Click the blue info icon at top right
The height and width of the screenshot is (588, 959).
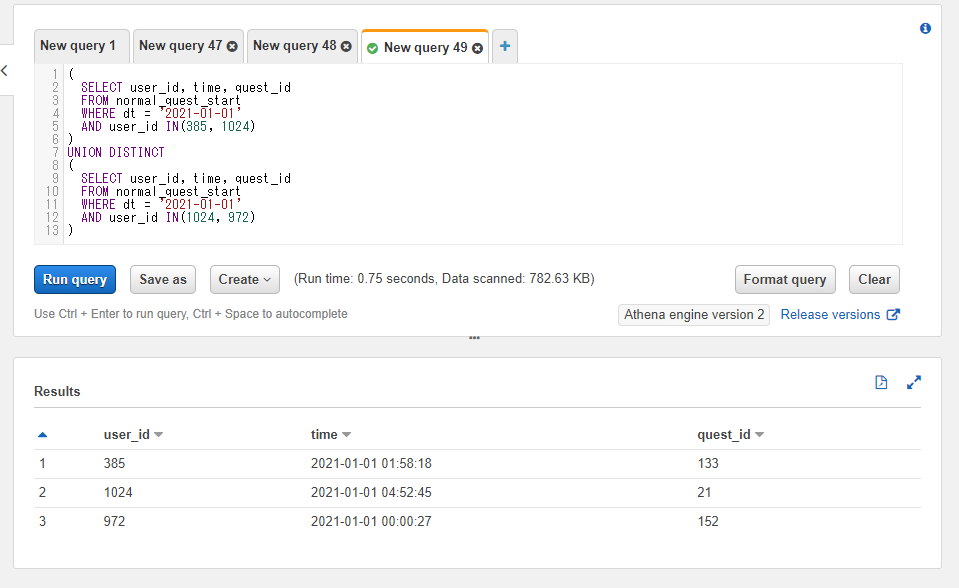pyautogui.click(x=925, y=28)
